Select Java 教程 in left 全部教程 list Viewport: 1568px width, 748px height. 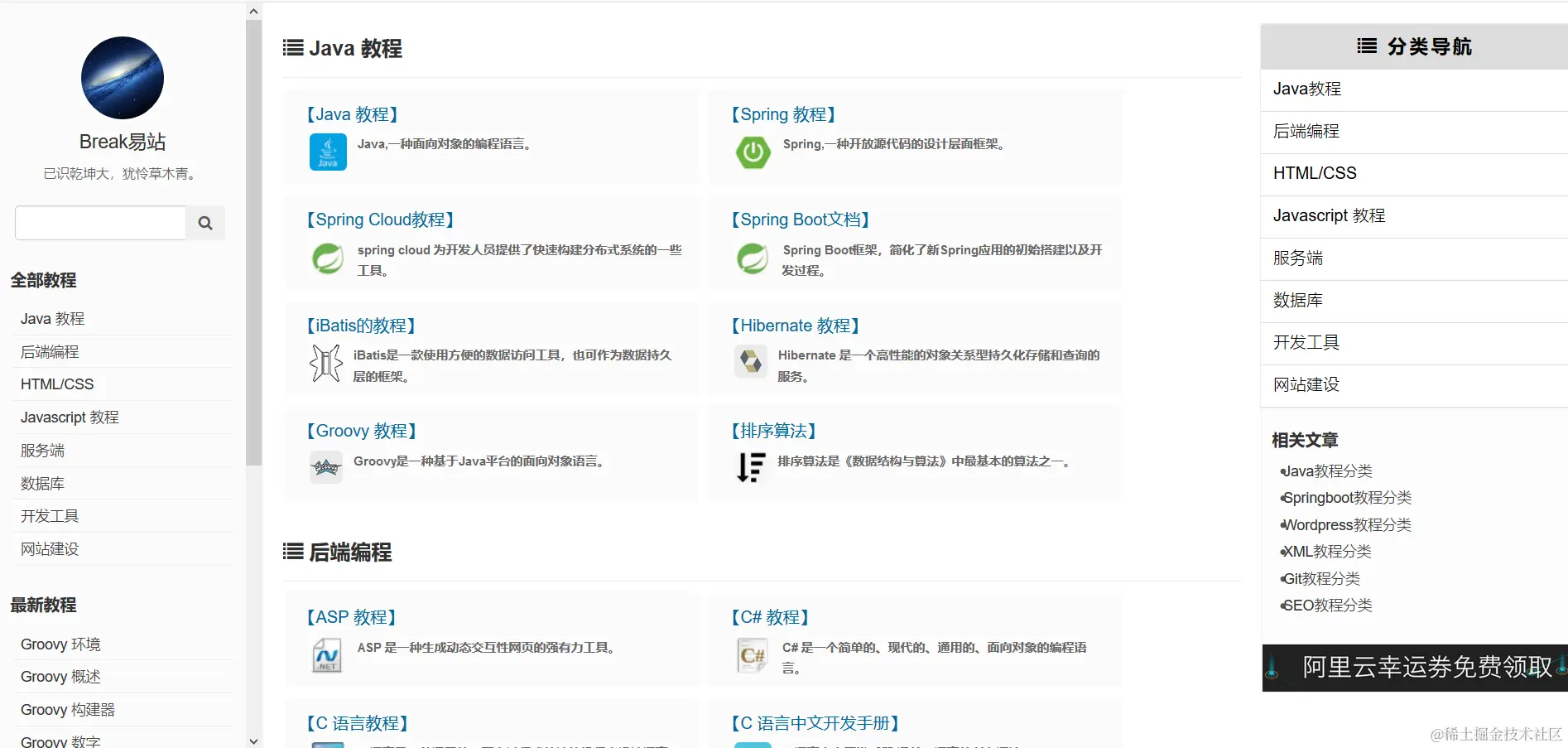click(52, 319)
